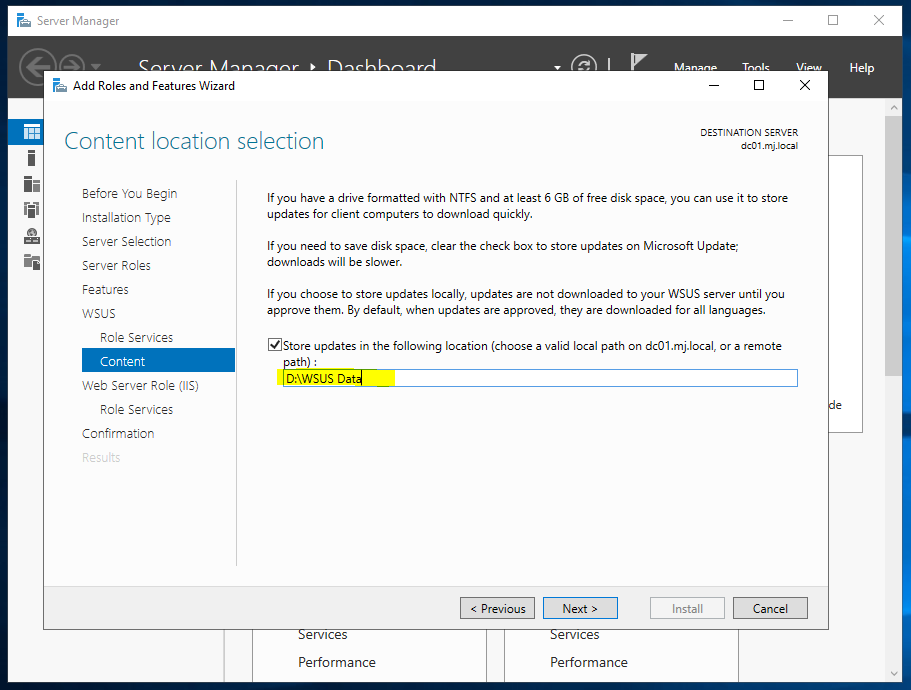Viewport: 911px width, 690px height.
Task: Open the notifications flag icon
Action: click(x=639, y=62)
